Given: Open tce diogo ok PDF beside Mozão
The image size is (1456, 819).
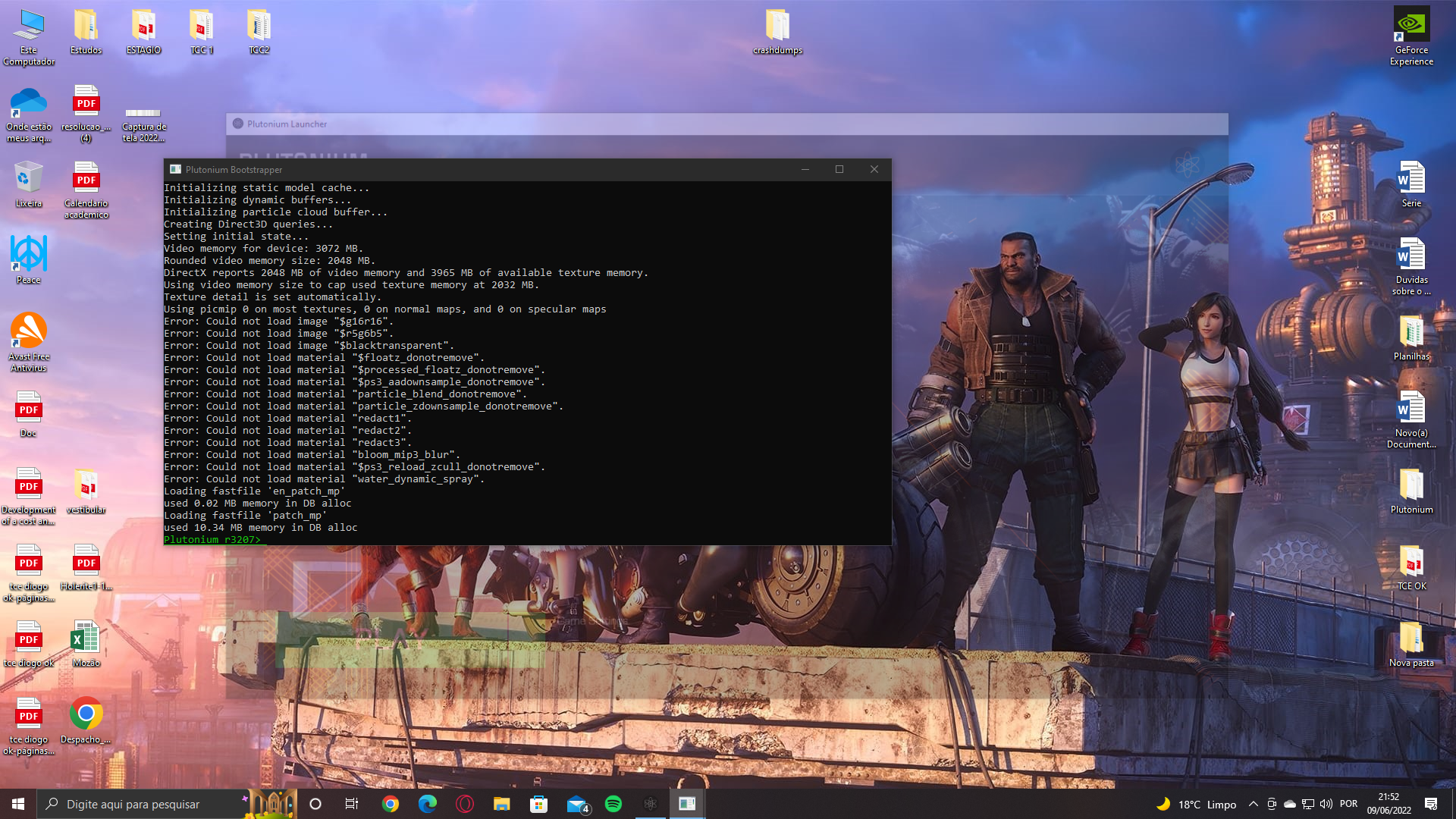Looking at the screenshot, I should click(x=29, y=645).
